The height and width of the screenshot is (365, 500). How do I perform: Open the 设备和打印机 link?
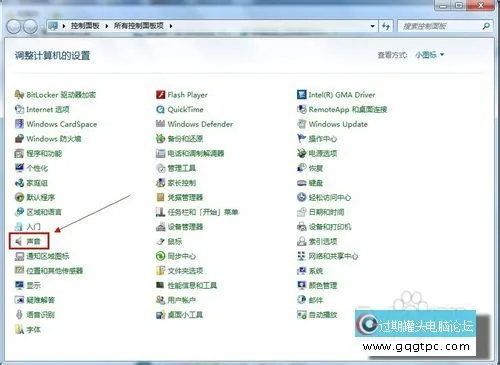[x=330, y=227]
